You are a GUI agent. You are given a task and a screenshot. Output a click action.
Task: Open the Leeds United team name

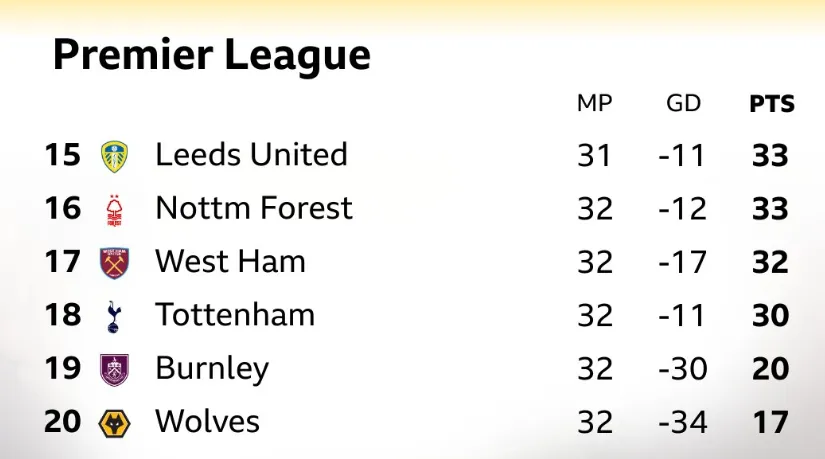(251, 155)
